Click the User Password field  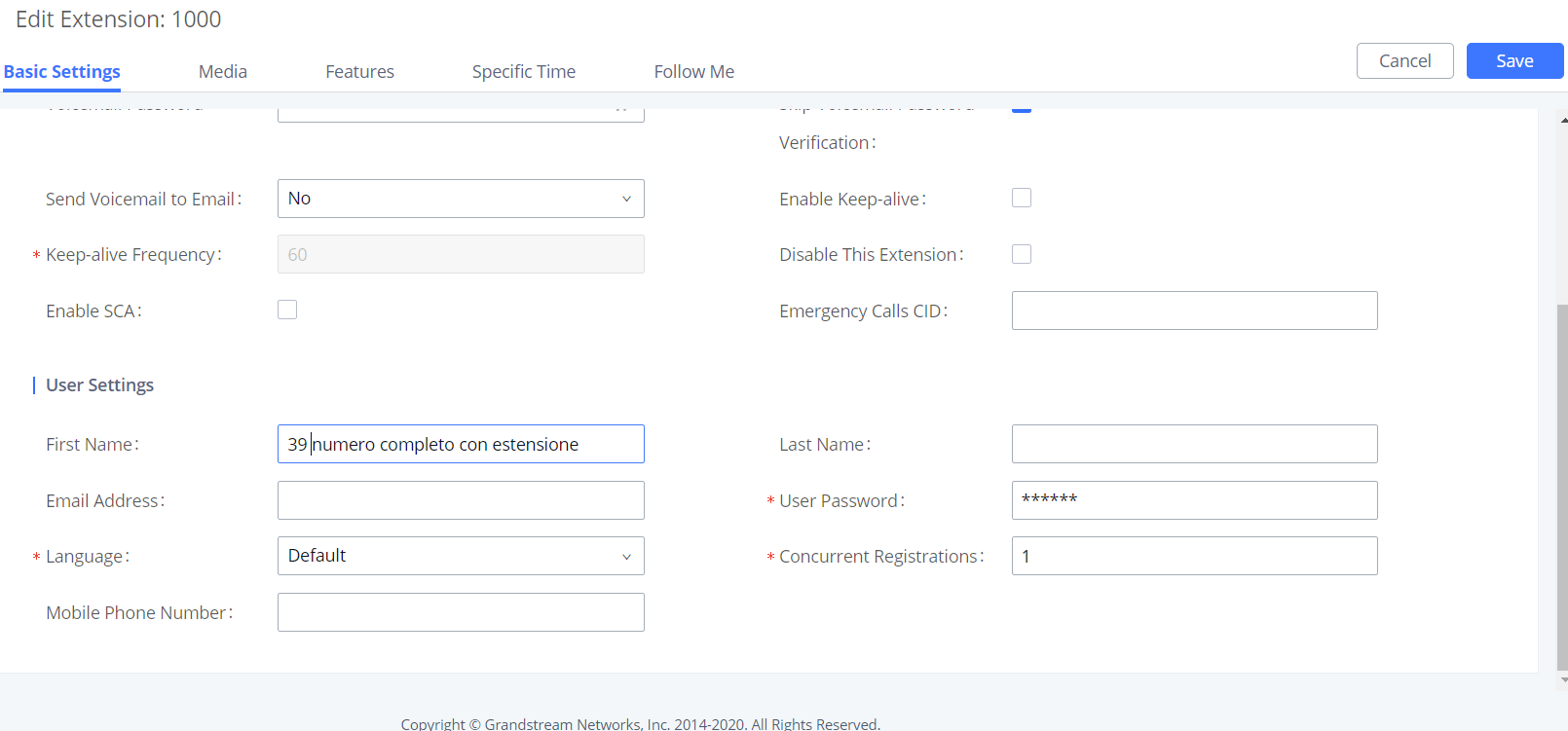tap(1195, 500)
